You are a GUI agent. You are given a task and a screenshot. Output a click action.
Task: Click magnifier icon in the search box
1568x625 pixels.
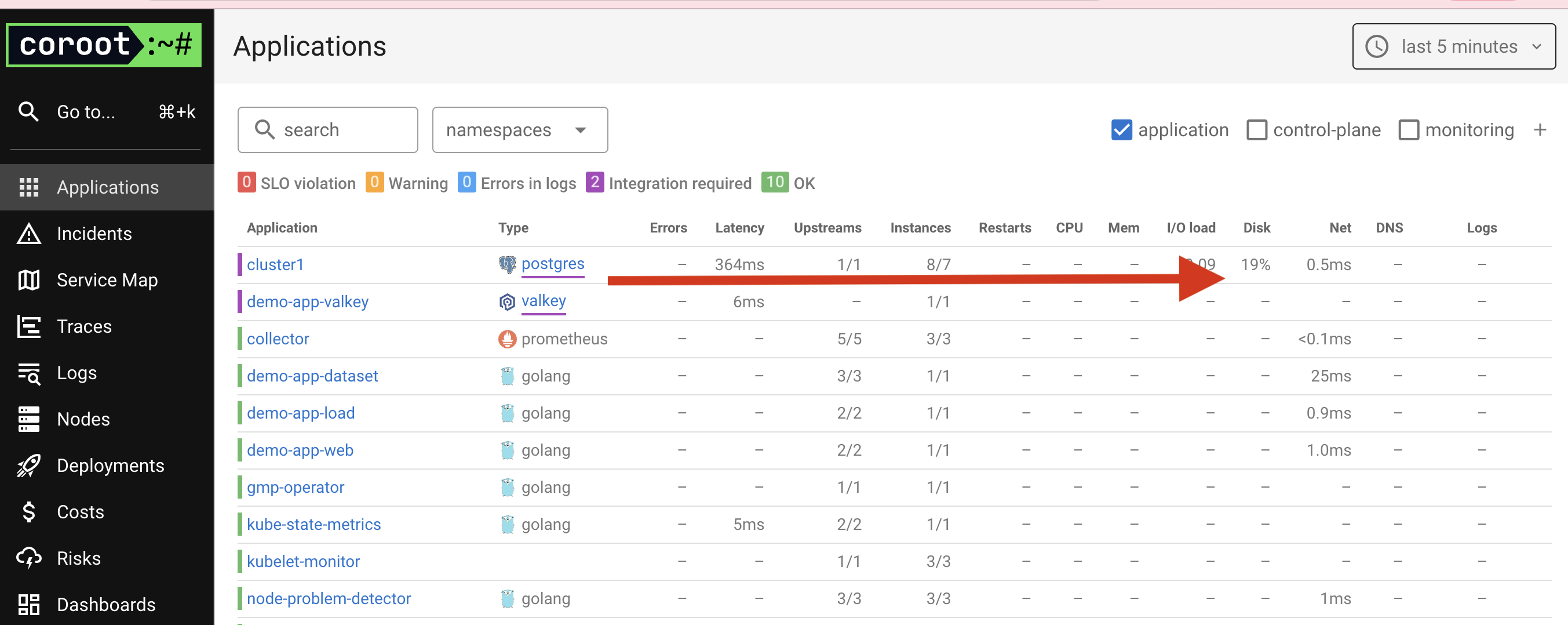pyautogui.click(x=264, y=130)
